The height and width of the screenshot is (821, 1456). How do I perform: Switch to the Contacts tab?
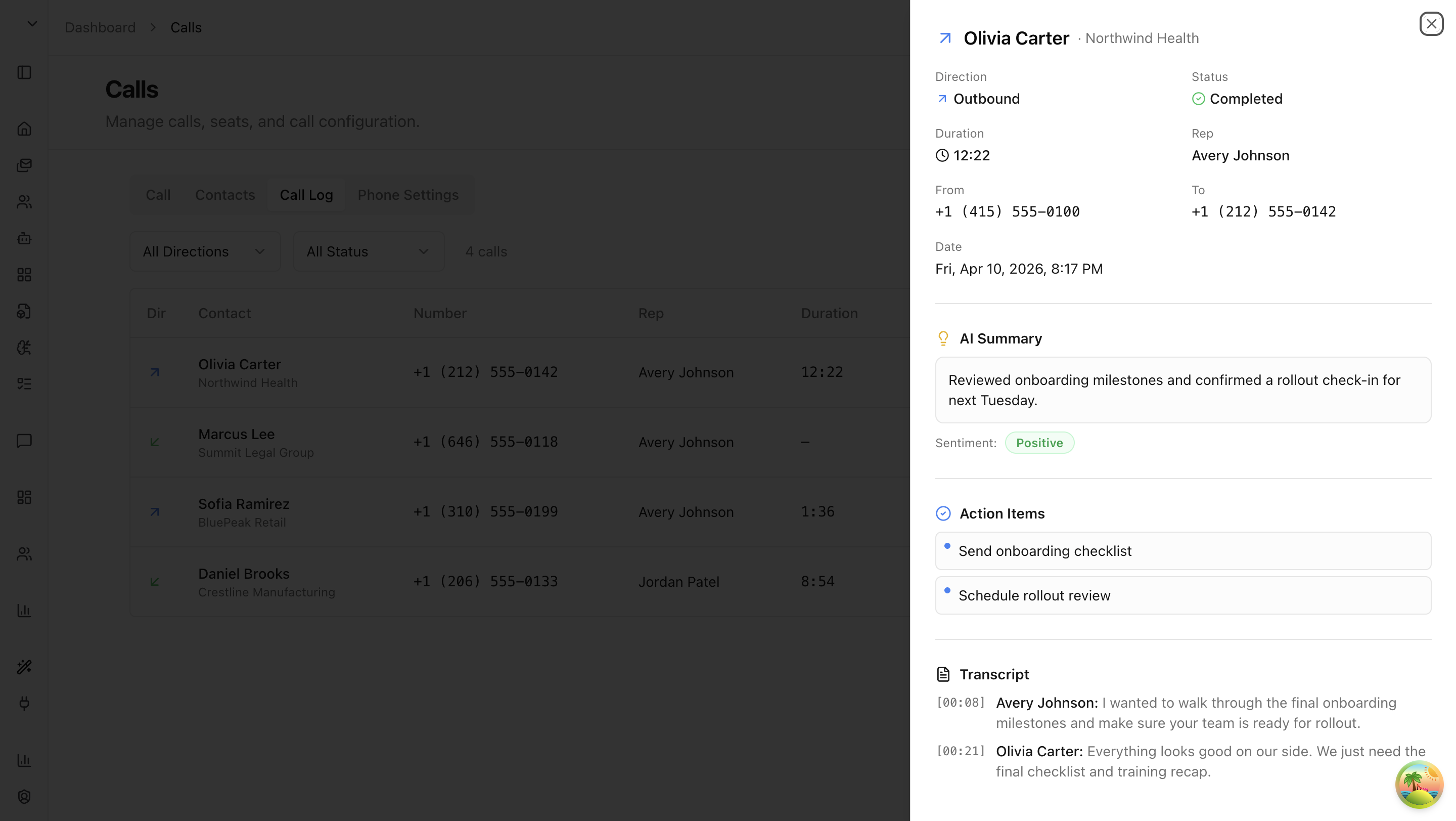pos(225,195)
